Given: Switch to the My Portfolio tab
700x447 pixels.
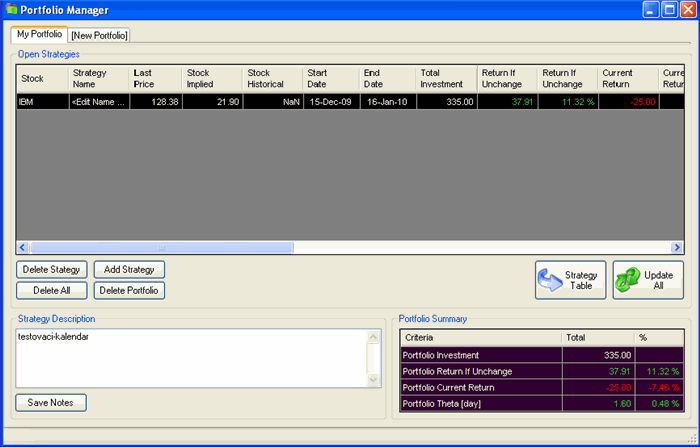Looking at the screenshot, I should [39, 35].
